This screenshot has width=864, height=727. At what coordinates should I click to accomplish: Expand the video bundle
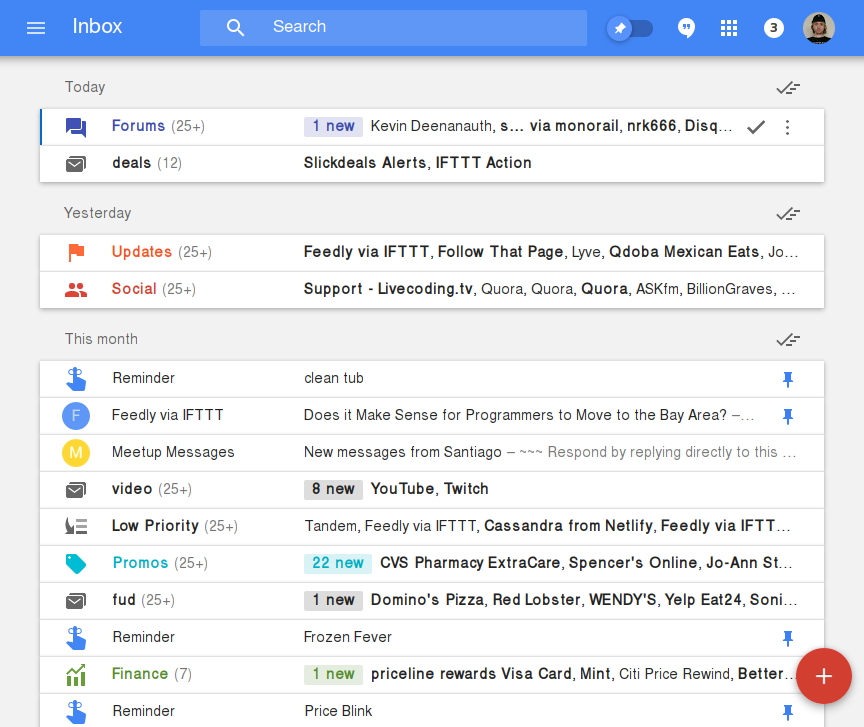click(432, 489)
